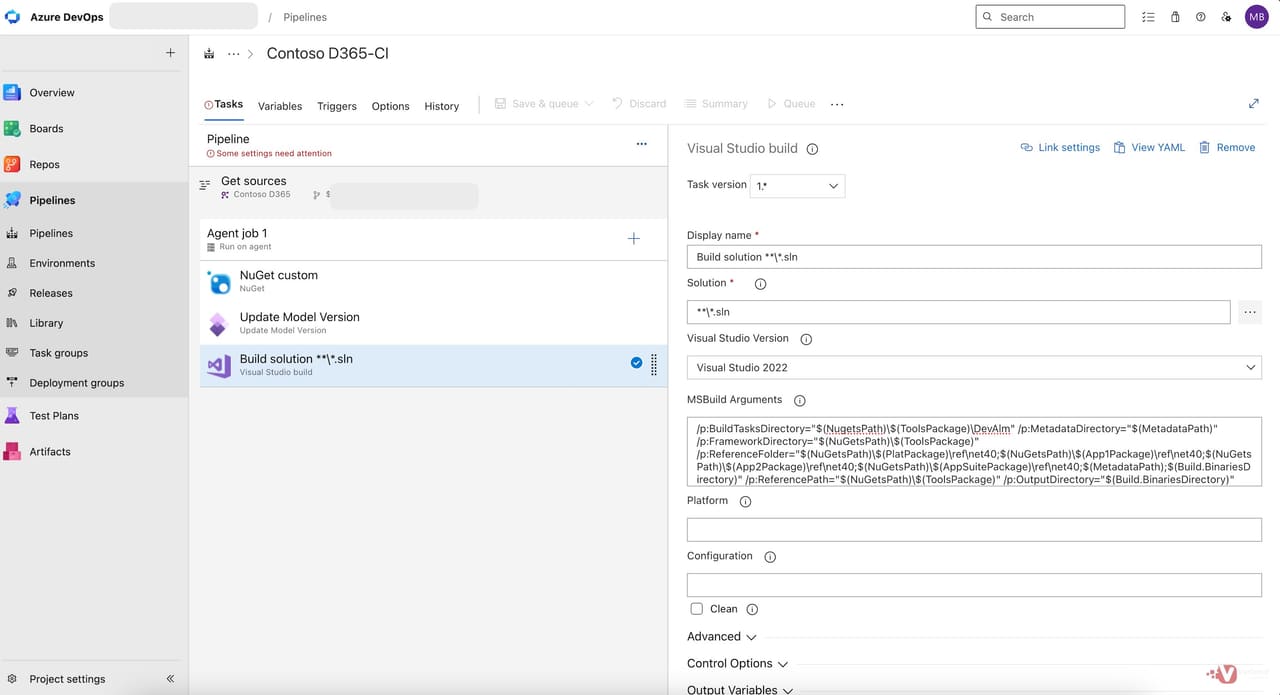1280x695 pixels.
Task: Click the Pipelines breadcrumb link
Action: coord(305,17)
